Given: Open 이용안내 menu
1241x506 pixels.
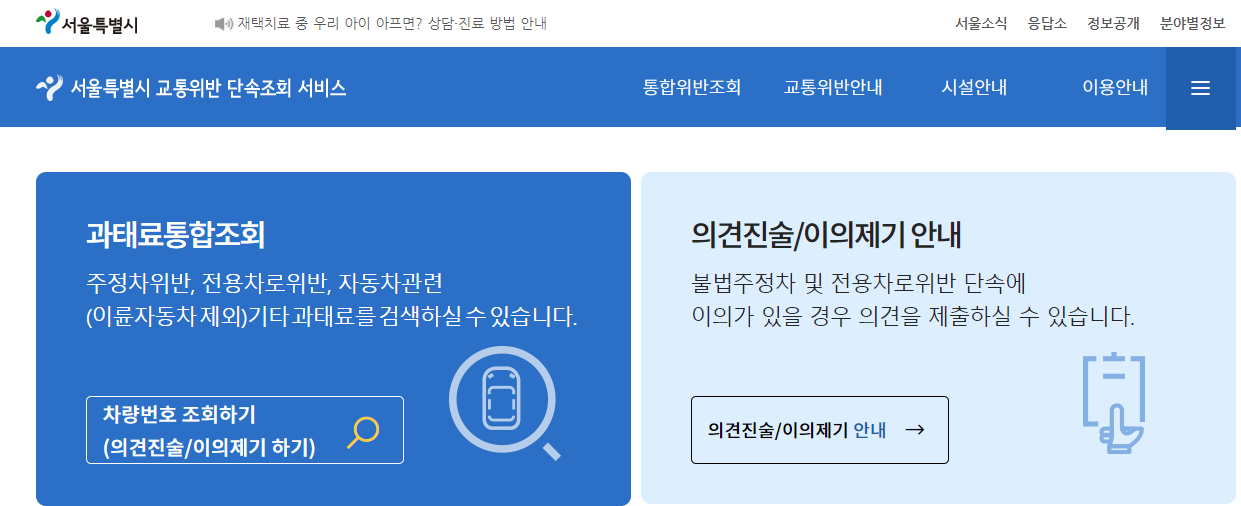Looking at the screenshot, I should point(1115,87).
